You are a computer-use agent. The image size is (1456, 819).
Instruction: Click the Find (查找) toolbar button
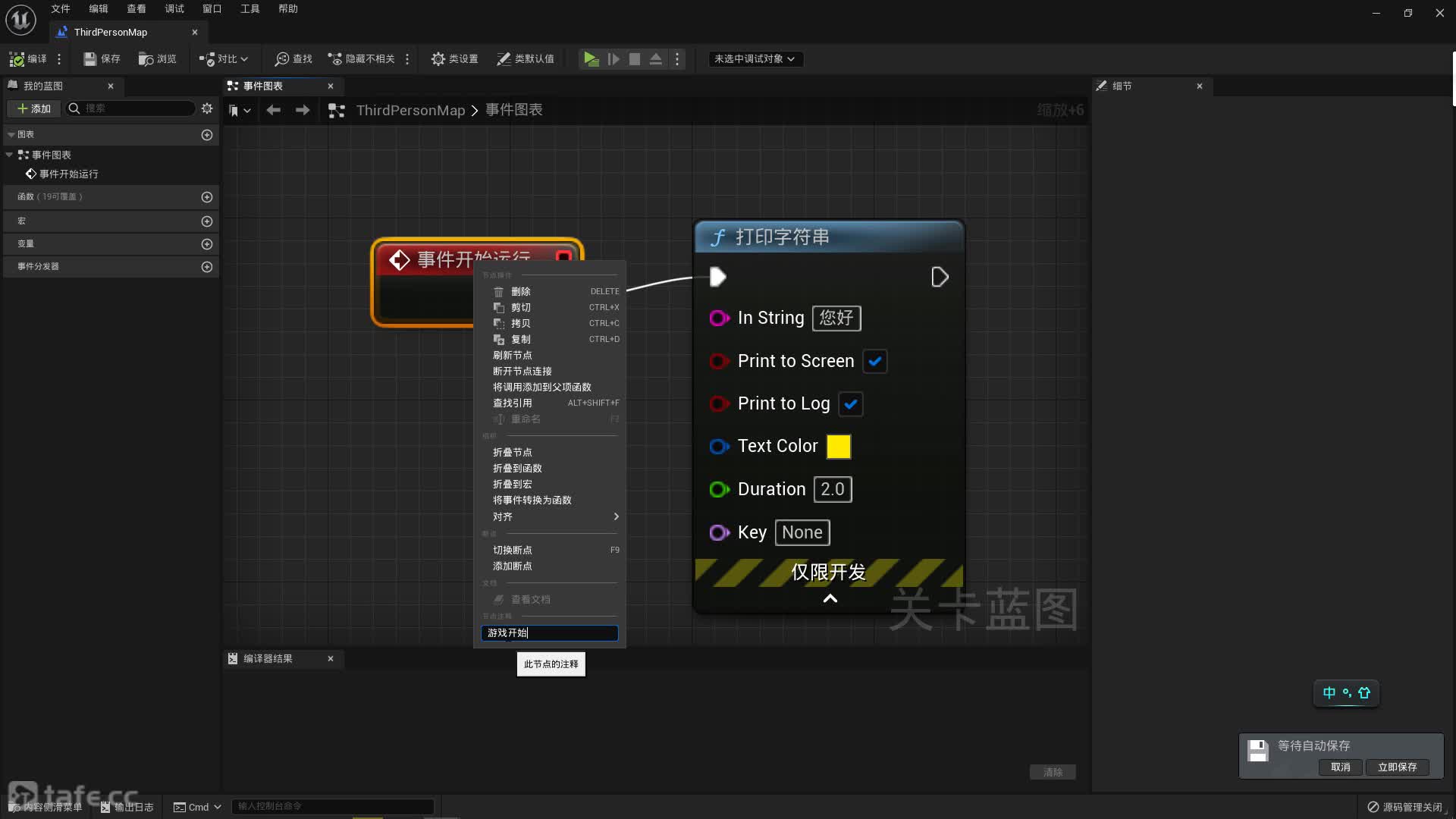(x=293, y=58)
